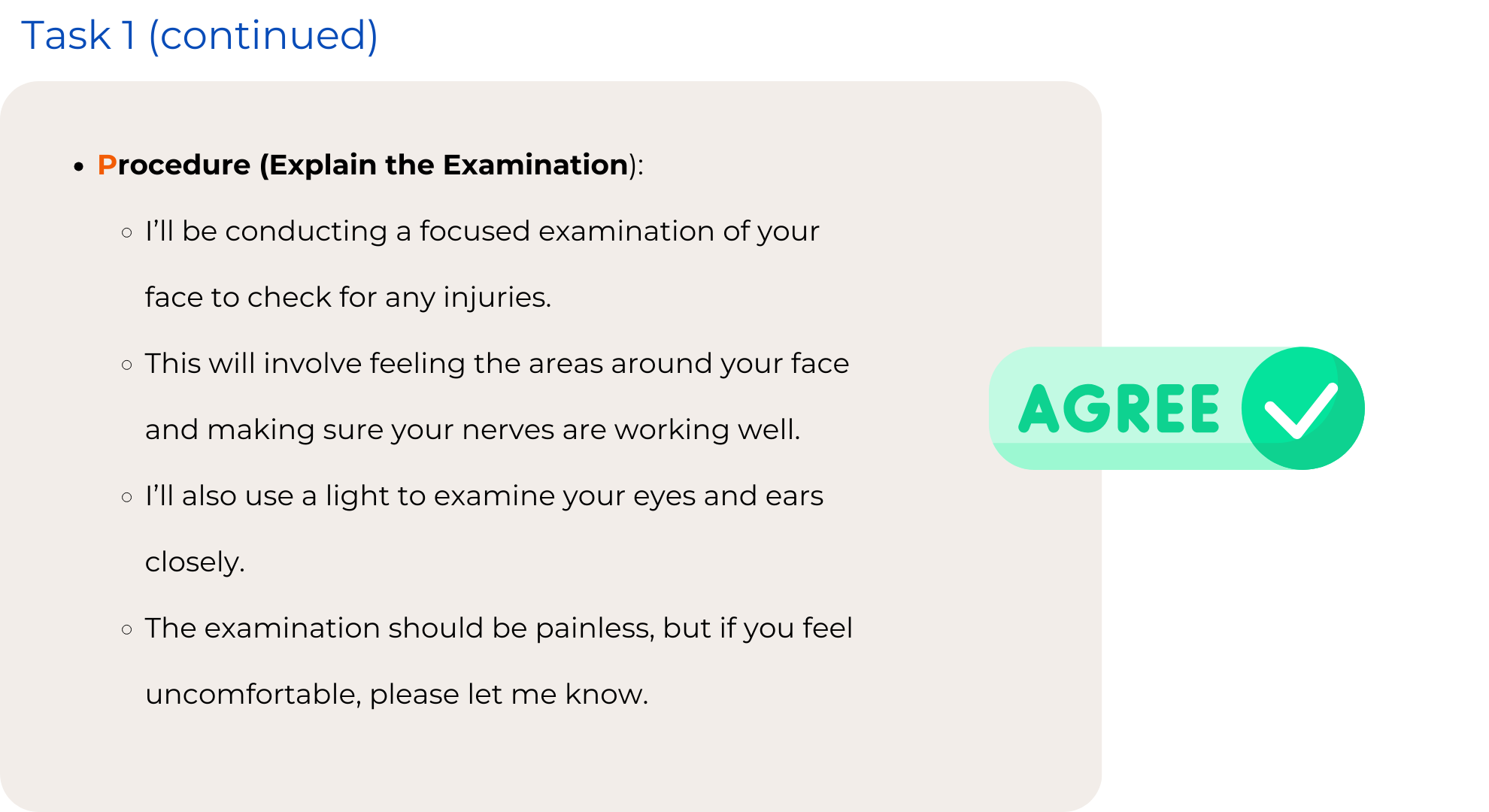
Task: Click the word 'Examination' in the bold heading
Action: [535, 165]
